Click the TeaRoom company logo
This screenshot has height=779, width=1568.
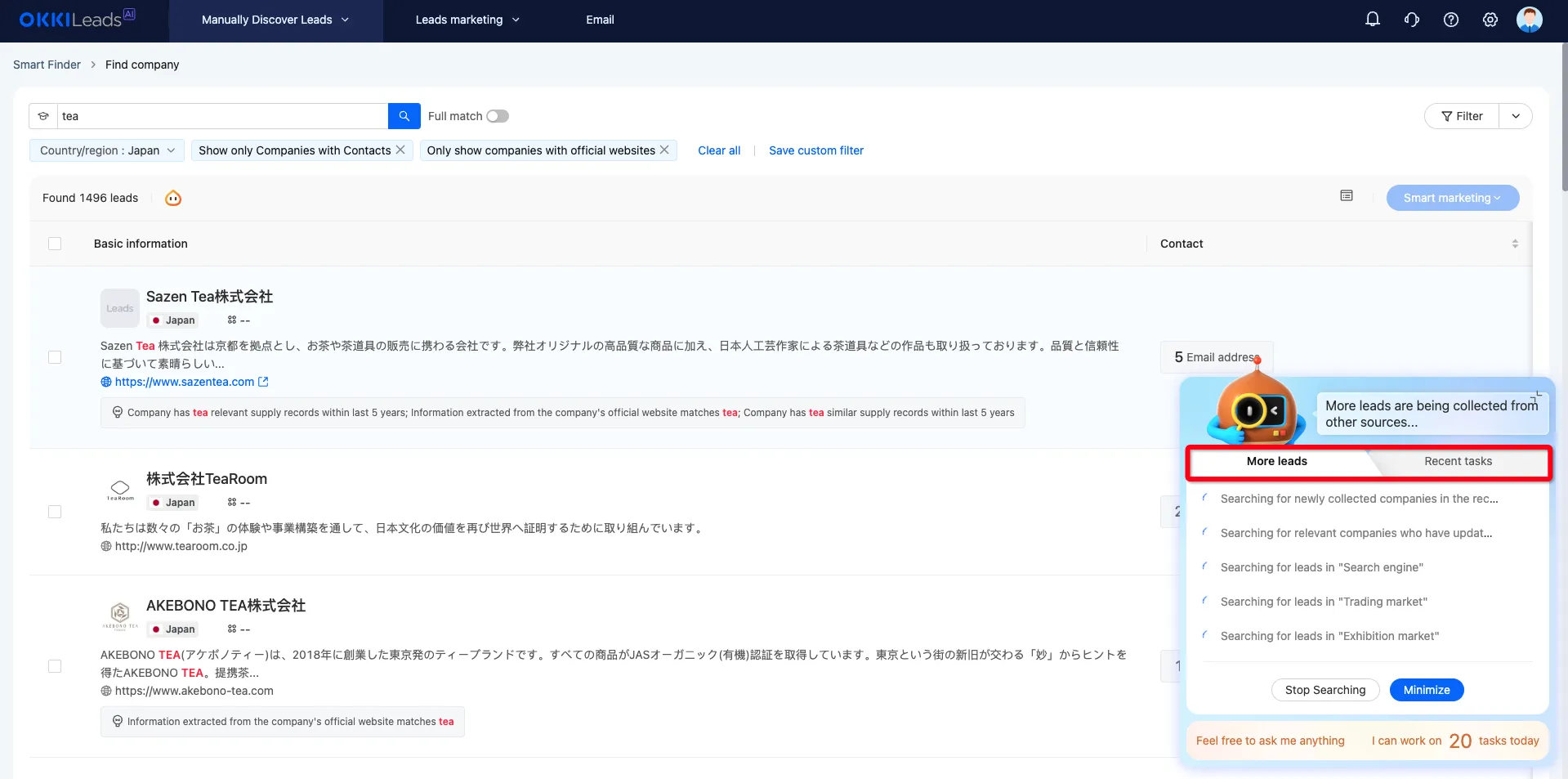coord(120,490)
